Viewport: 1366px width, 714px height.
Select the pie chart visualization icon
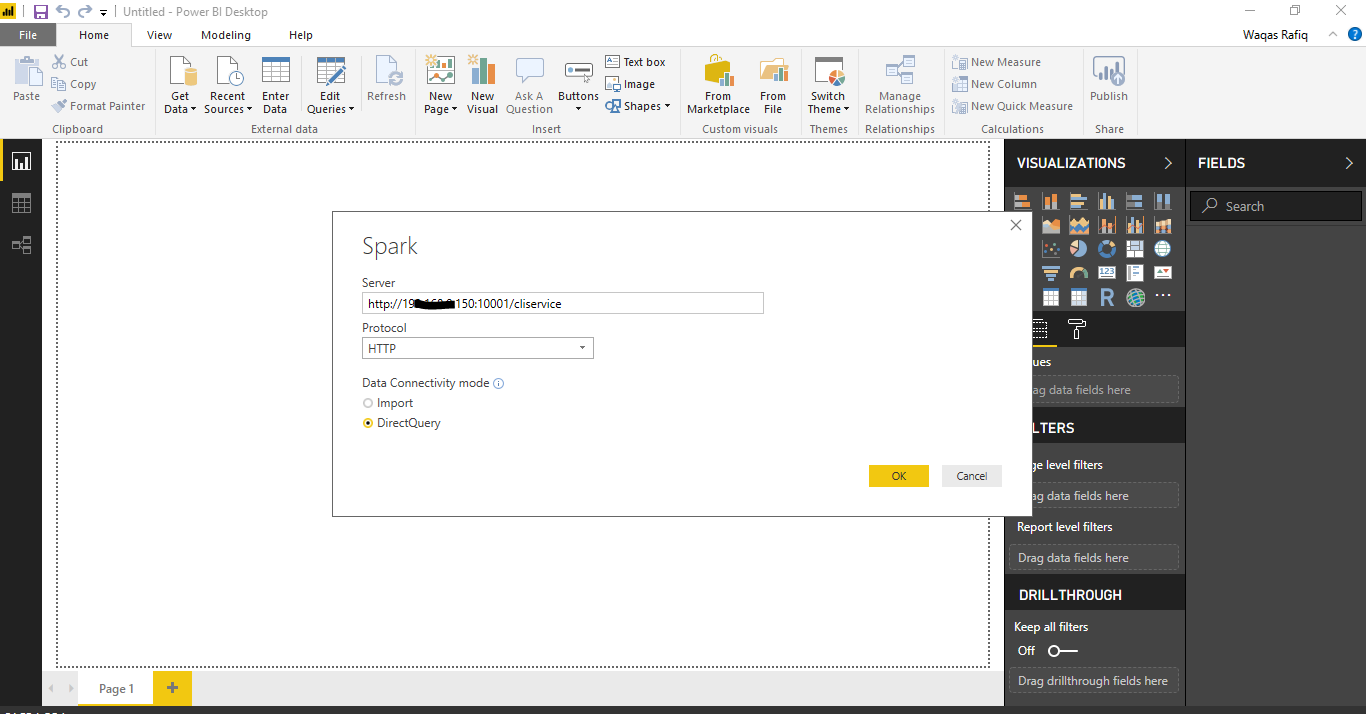click(x=1079, y=249)
